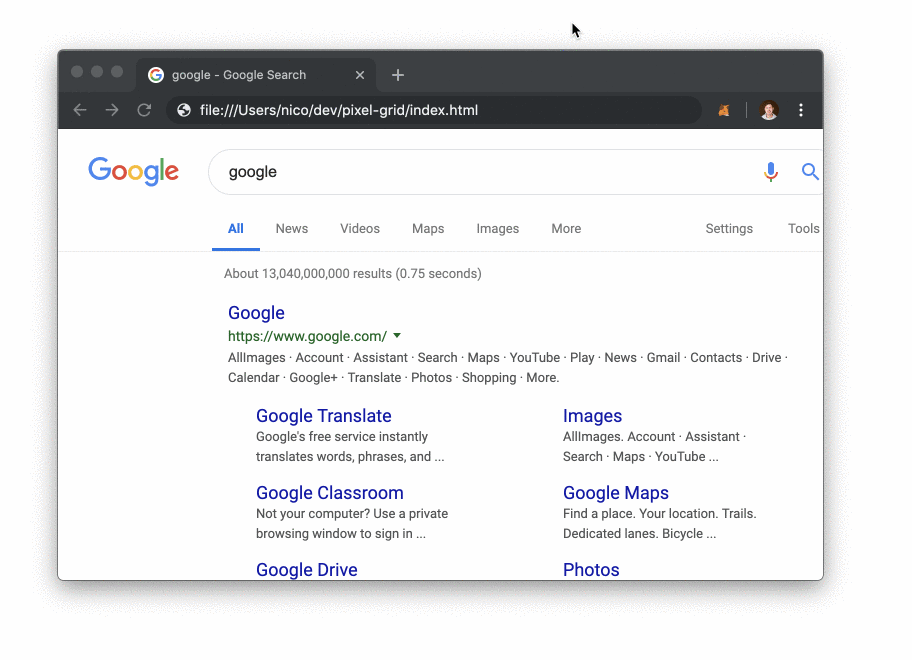
Task: Open the Google Maps sitelink
Action: click(615, 493)
